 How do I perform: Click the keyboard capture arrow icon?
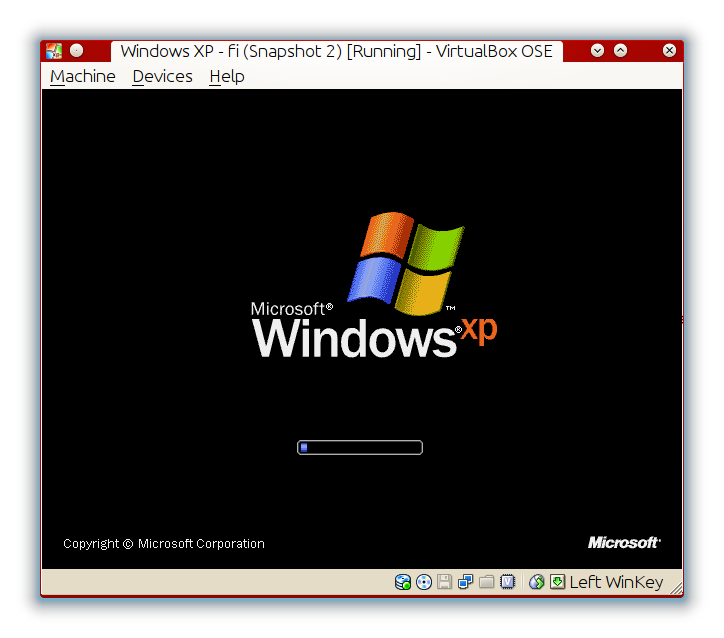click(557, 582)
